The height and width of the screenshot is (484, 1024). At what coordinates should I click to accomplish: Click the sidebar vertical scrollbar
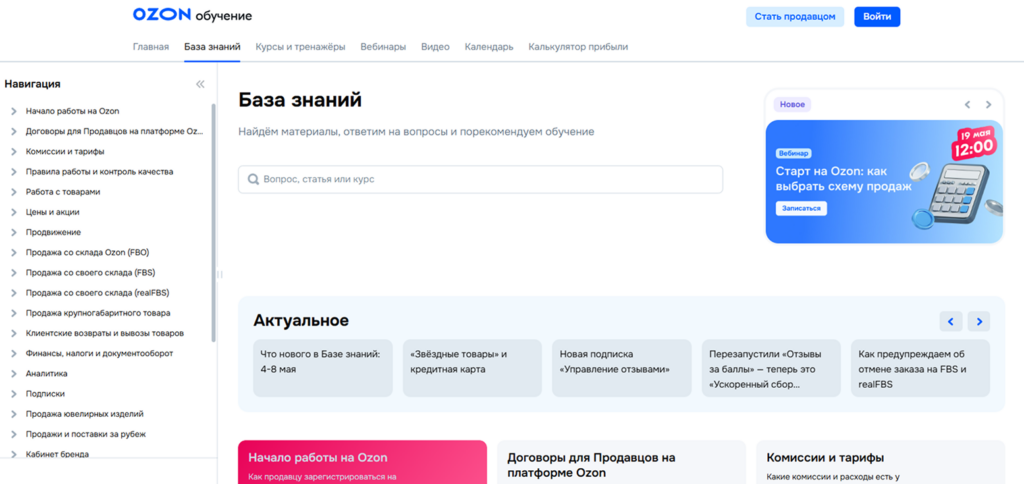pos(213,222)
